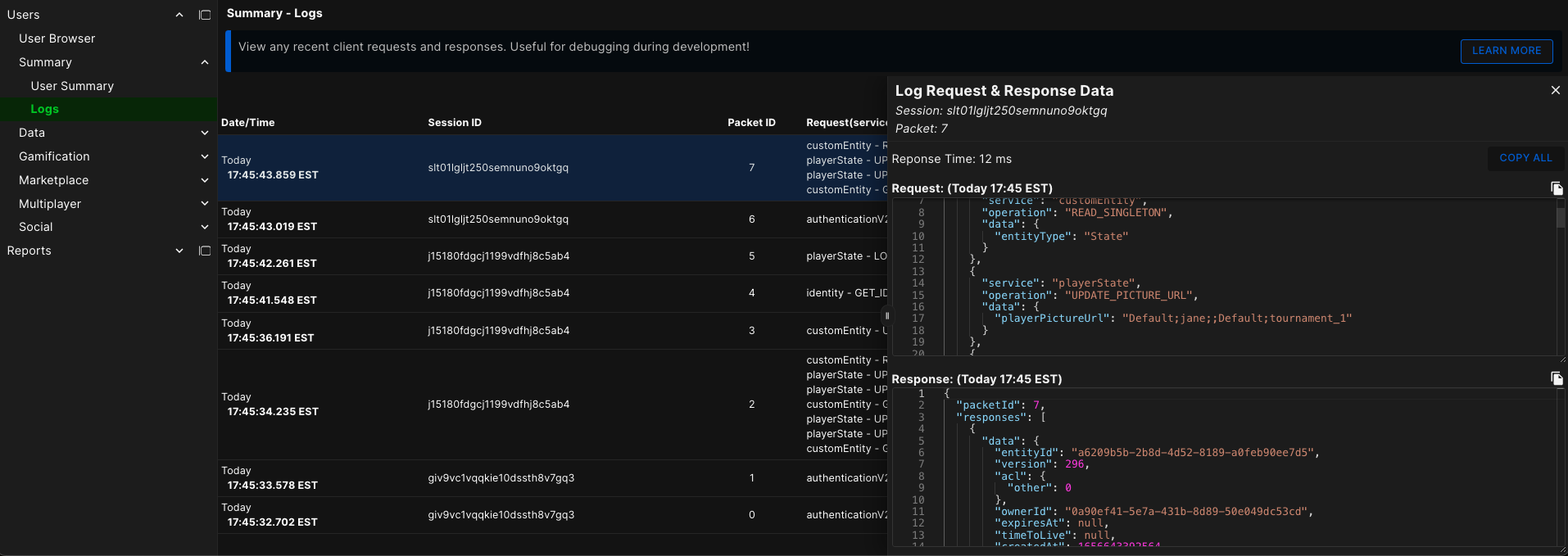Open Users section in a new window icon

[205, 15]
